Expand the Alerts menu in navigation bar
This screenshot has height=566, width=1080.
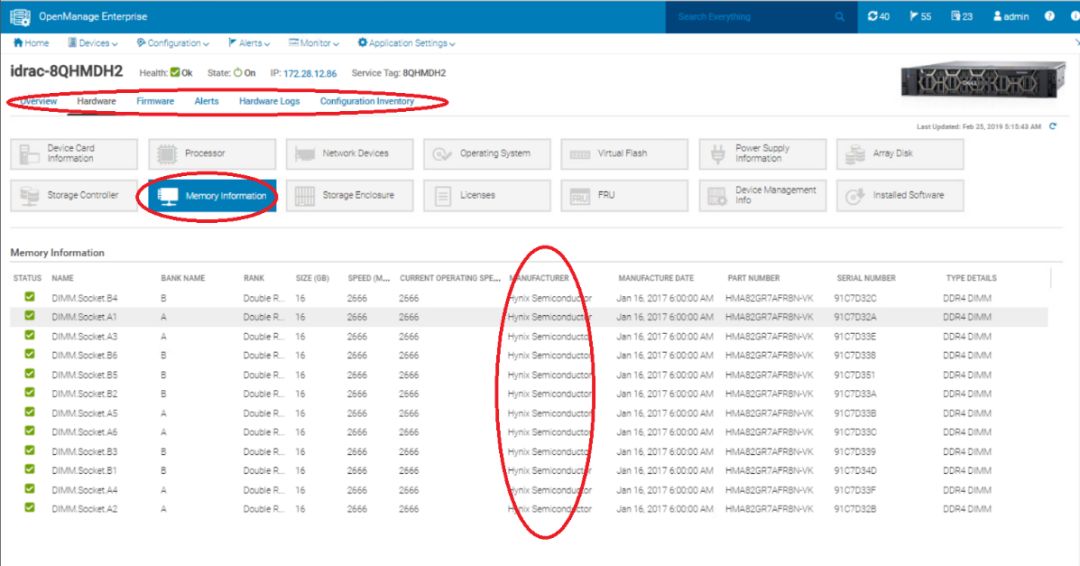tap(249, 43)
